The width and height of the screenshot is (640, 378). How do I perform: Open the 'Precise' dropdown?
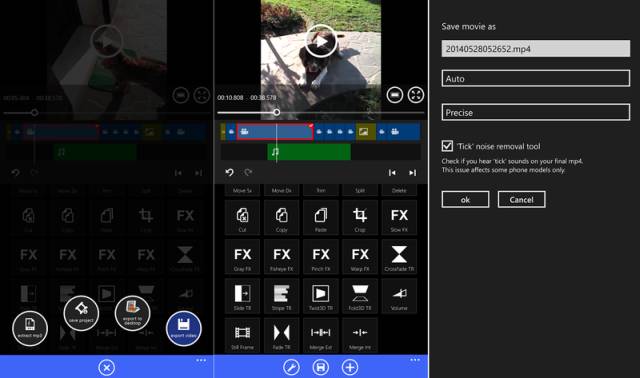[x=536, y=112]
